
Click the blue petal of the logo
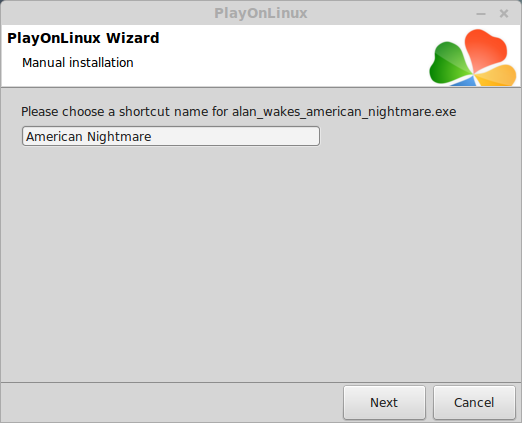(x=465, y=81)
